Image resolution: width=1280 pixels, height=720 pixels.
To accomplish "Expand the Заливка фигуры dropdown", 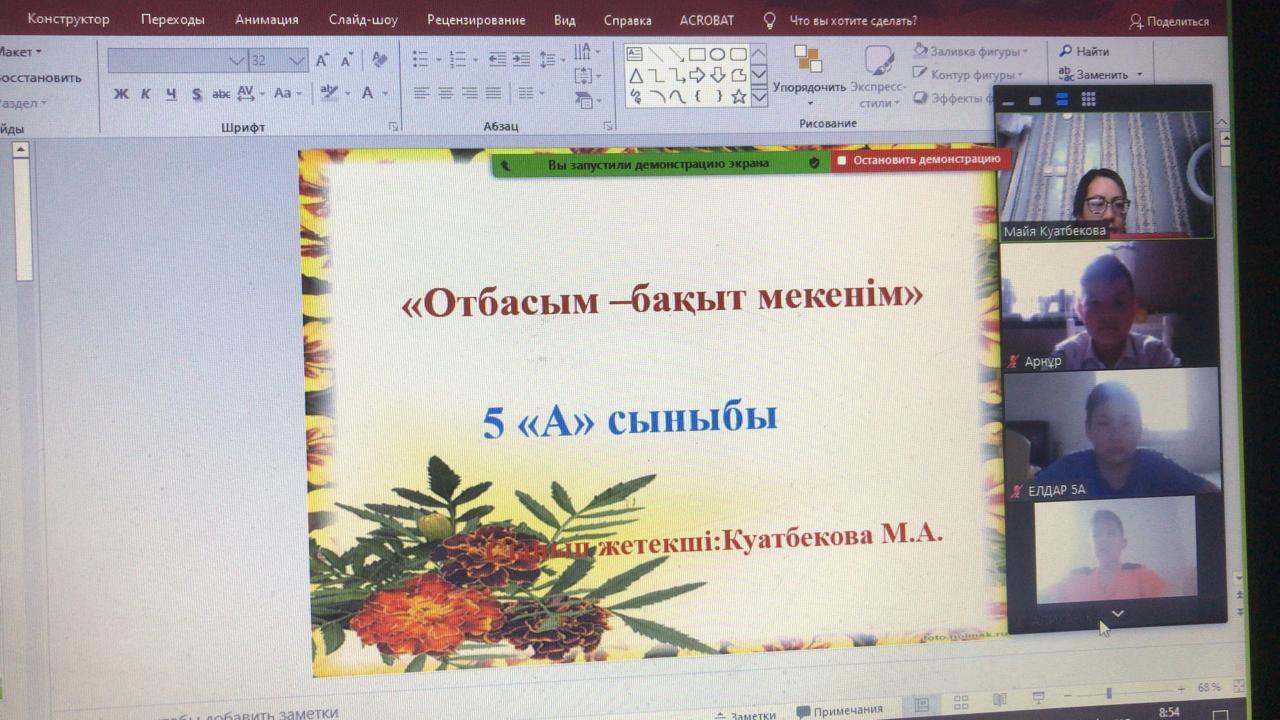I will pyautogui.click(x=1025, y=51).
